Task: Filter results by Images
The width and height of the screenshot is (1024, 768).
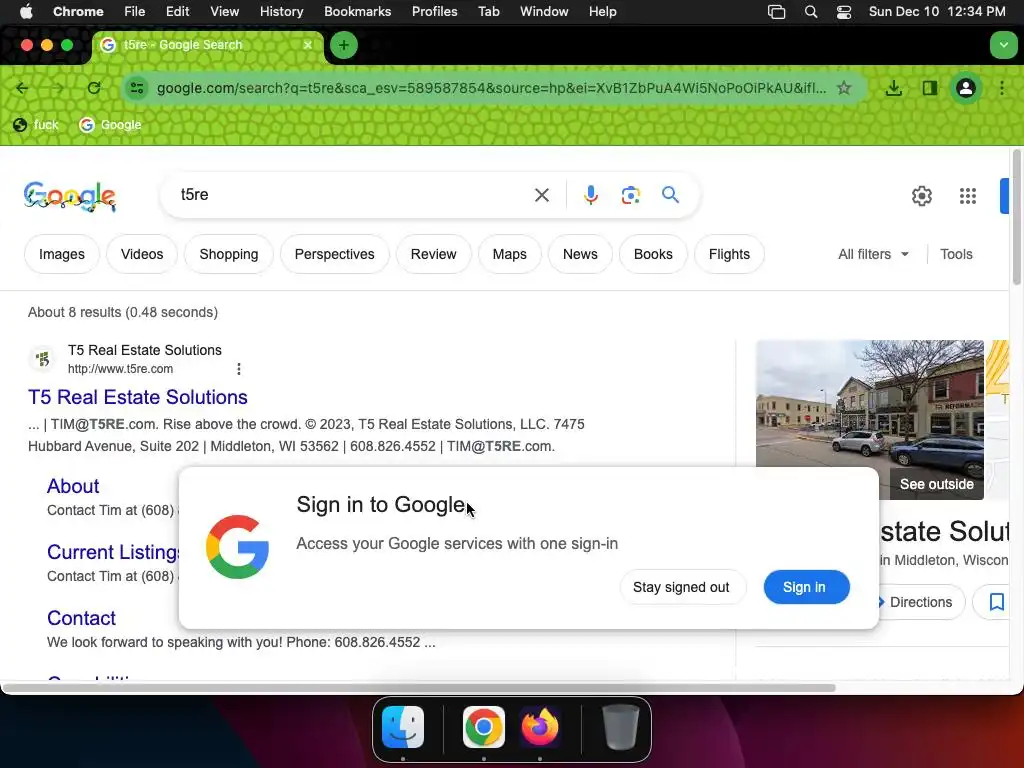Action: pyautogui.click(x=61, y=254)
